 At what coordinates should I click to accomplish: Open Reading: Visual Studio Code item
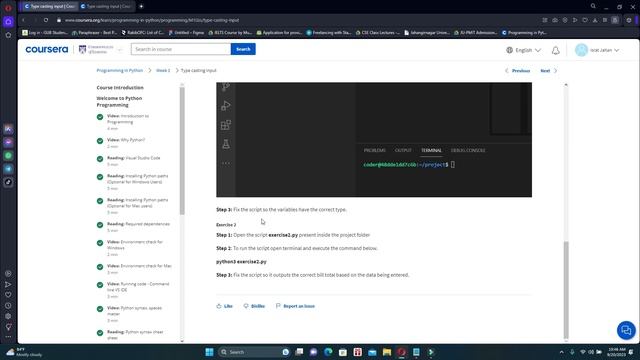133,158
